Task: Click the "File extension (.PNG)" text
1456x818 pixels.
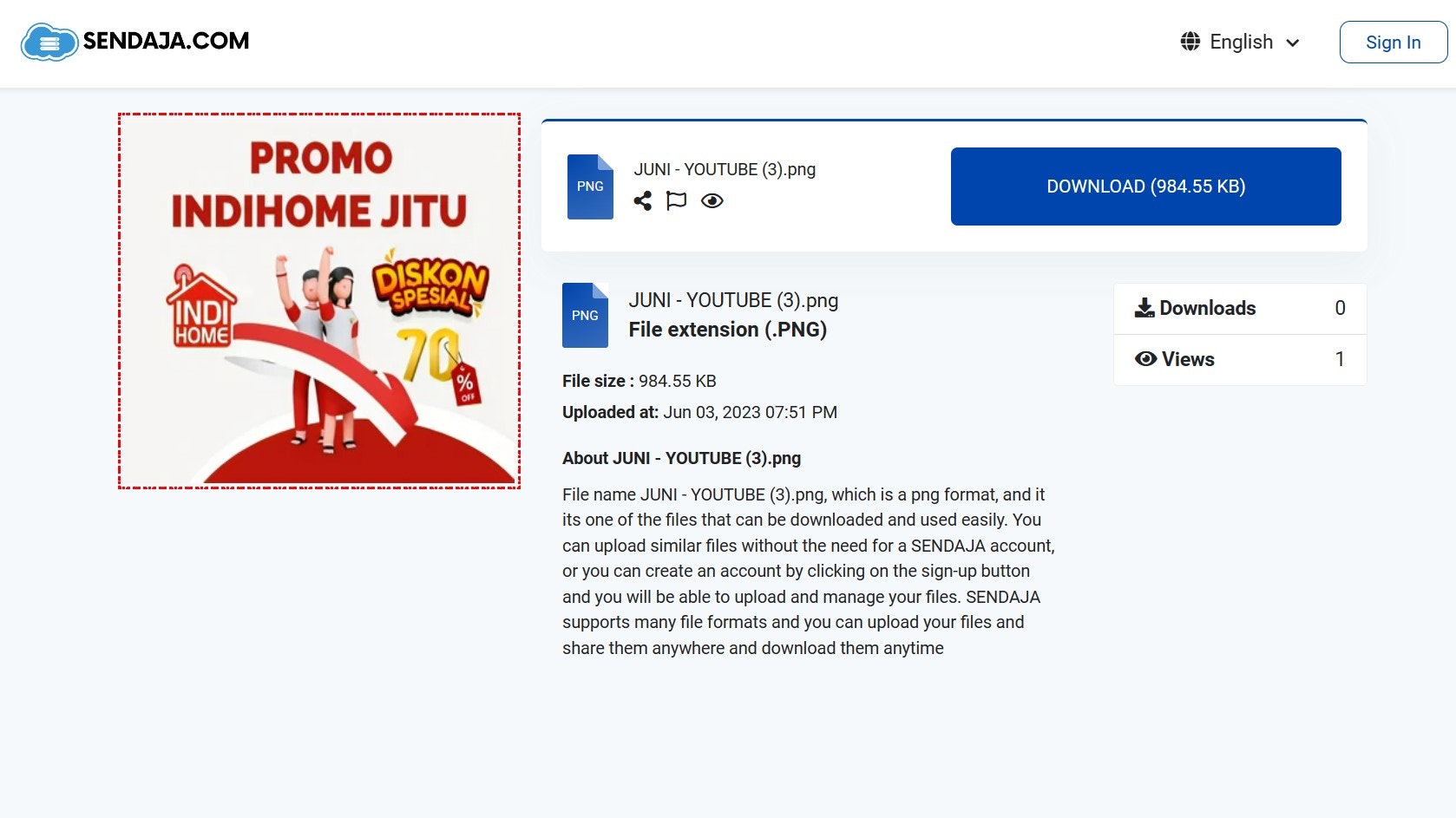Action: [x=728, y=330]
